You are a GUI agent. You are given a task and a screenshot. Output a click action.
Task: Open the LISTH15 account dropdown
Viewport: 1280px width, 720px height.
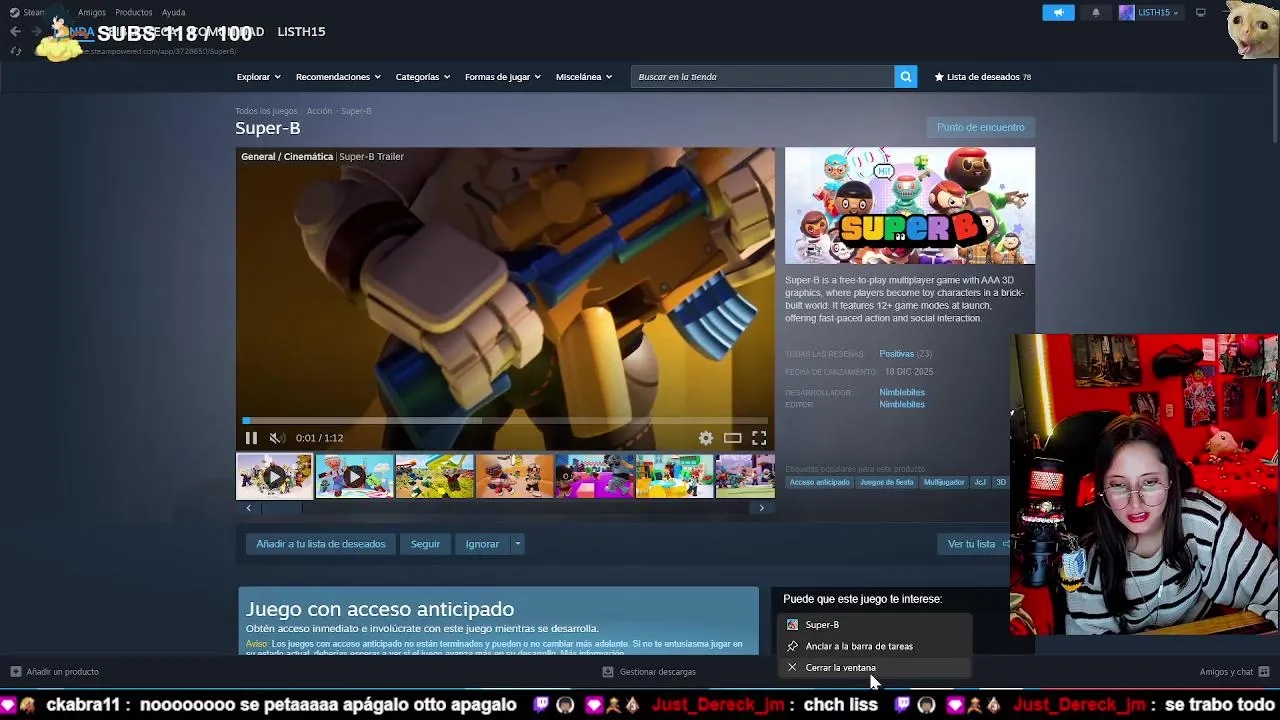(1150, 12)
